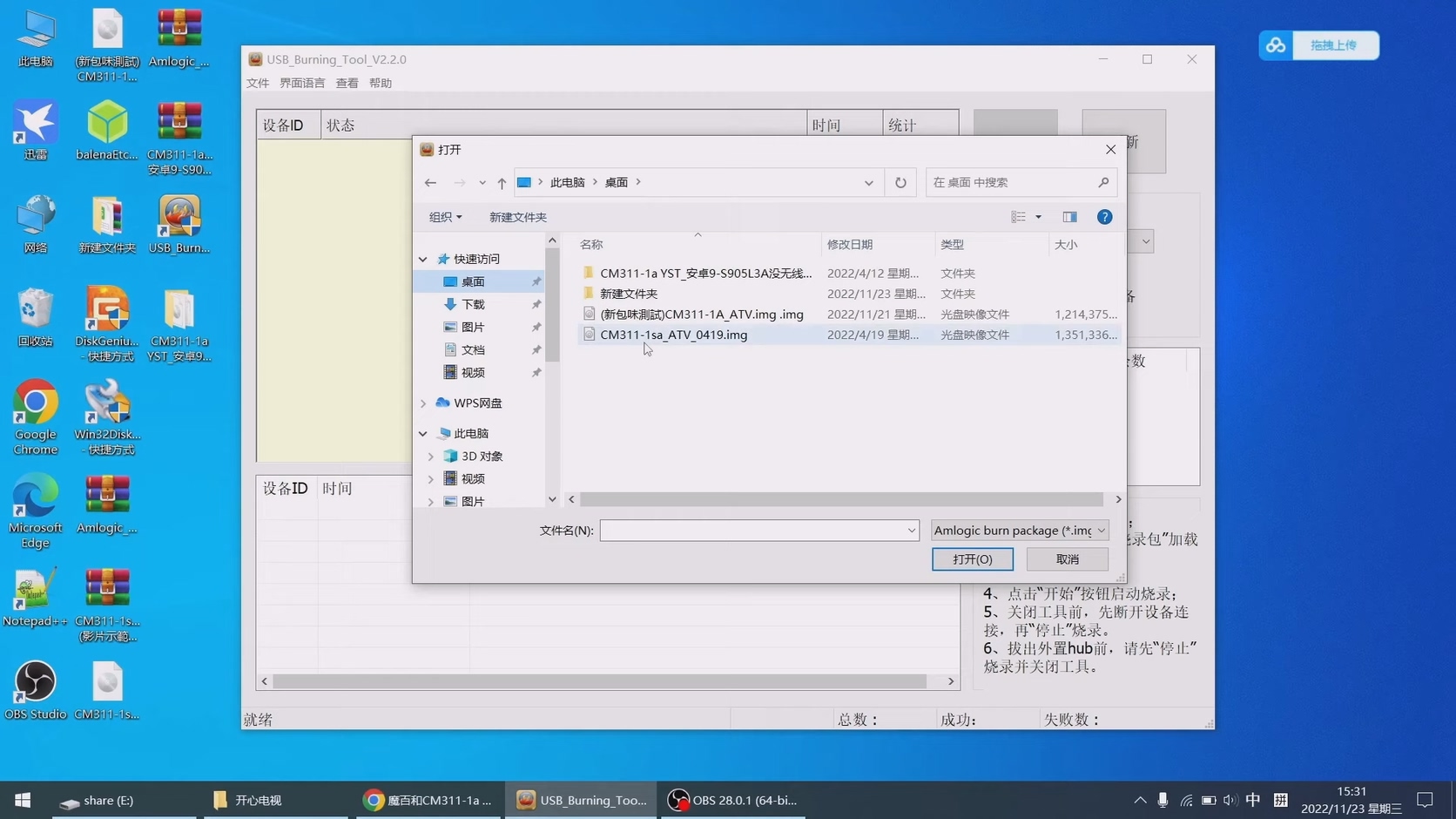Screen dimensions: 1456x819
Task: Open the 组织 dropdown menu
Action: [x=445, y=216]
